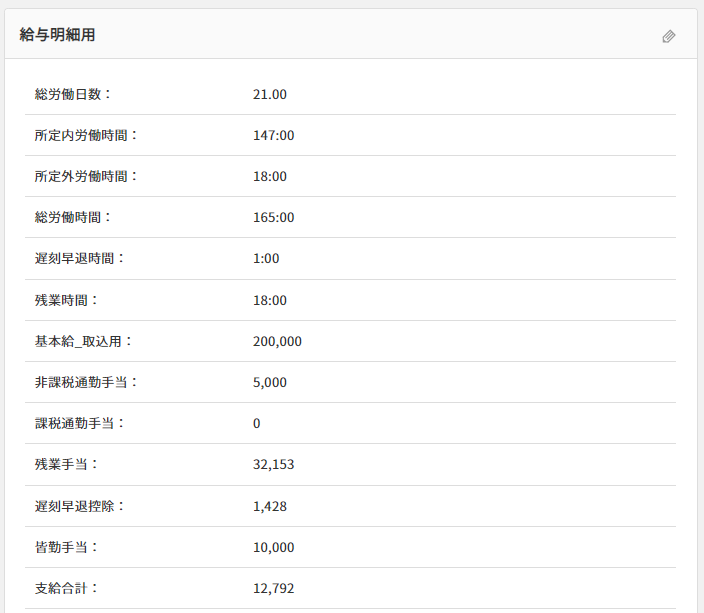Select the 支給合計 value 12,792

(273, 588)
